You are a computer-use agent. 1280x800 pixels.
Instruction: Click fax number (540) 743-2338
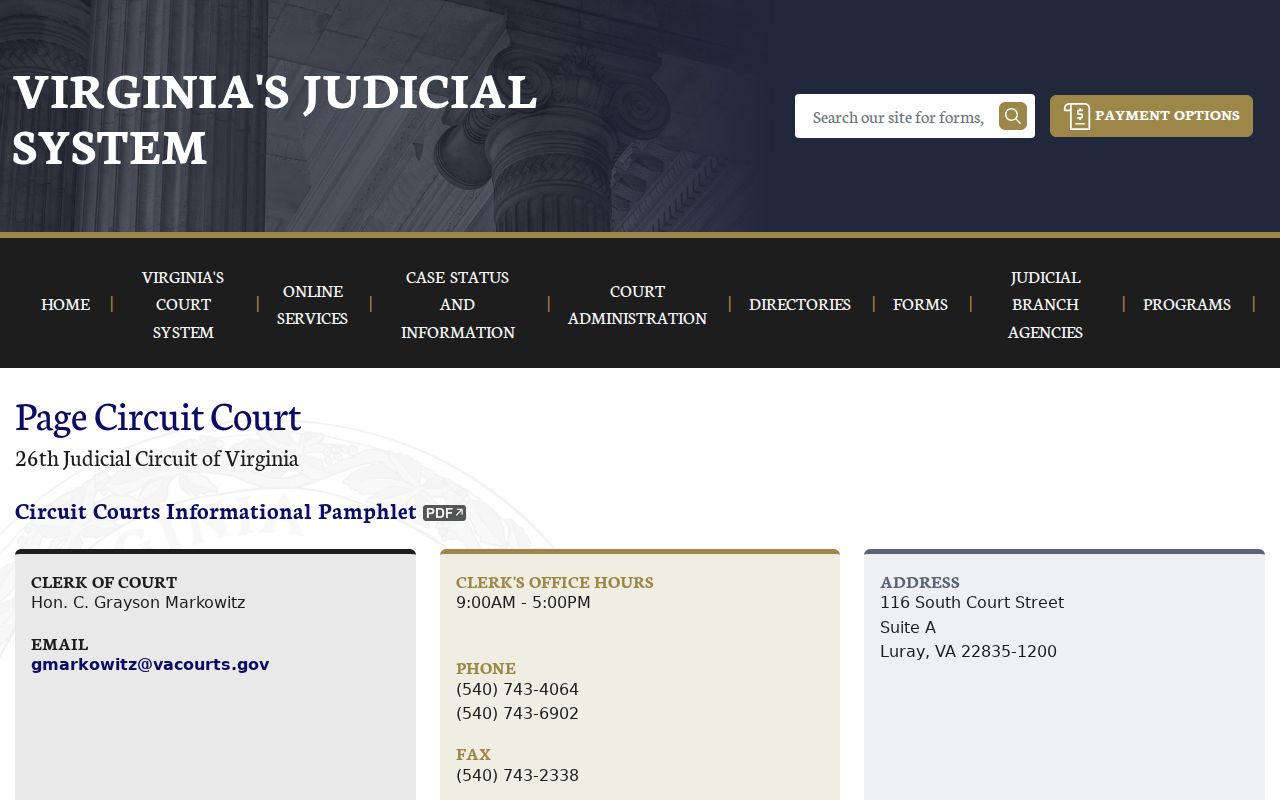[x=517, y=775]
